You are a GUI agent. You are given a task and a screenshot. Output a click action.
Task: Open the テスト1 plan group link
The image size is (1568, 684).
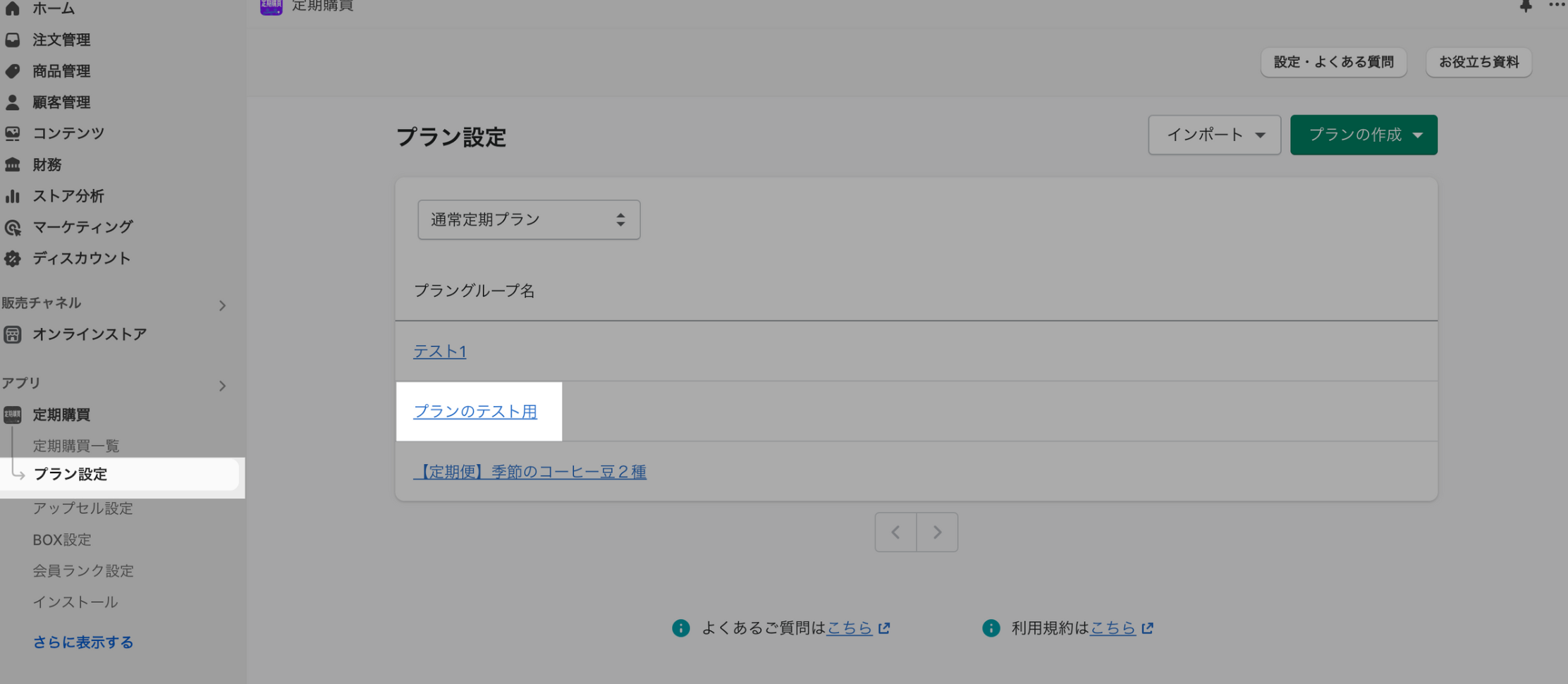click(440, 351)
